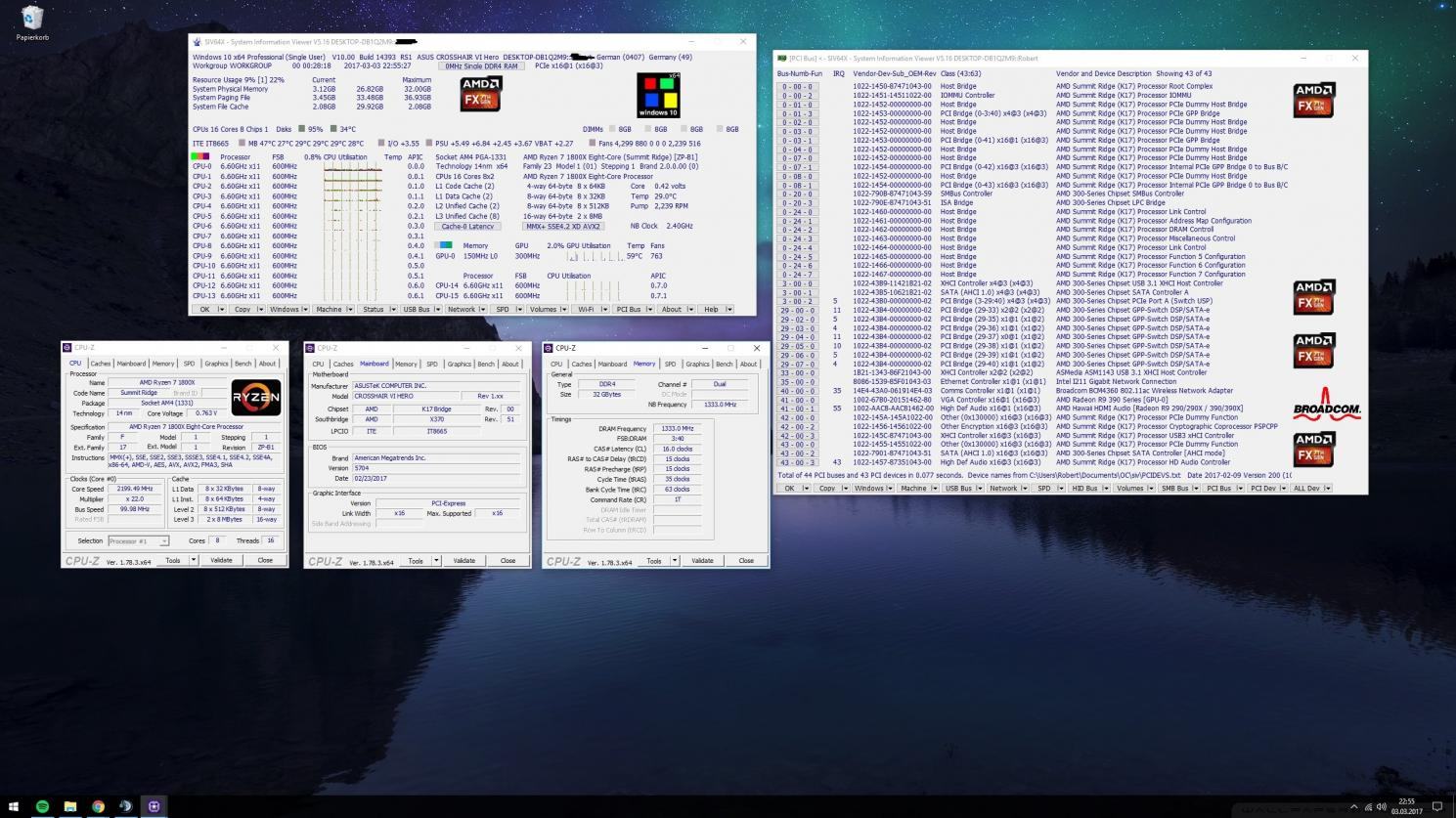Viewport: 1456px width, 818px height.
Task: Switch to Caches tab in CPU-Z processor window
Action: pyautogui.click(x=101, y=364)
